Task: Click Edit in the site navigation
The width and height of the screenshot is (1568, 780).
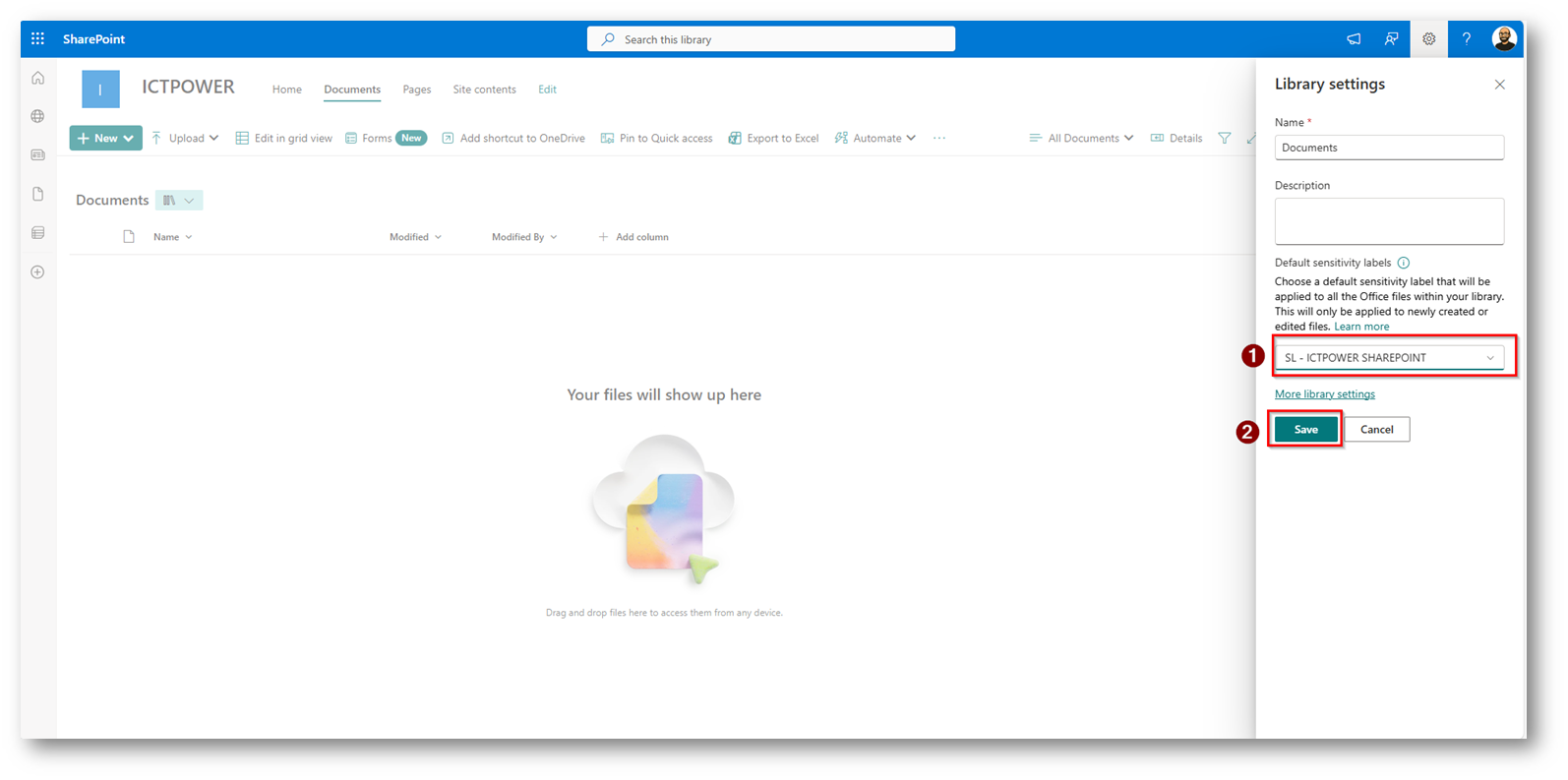Action: click(x=547, y=90)
